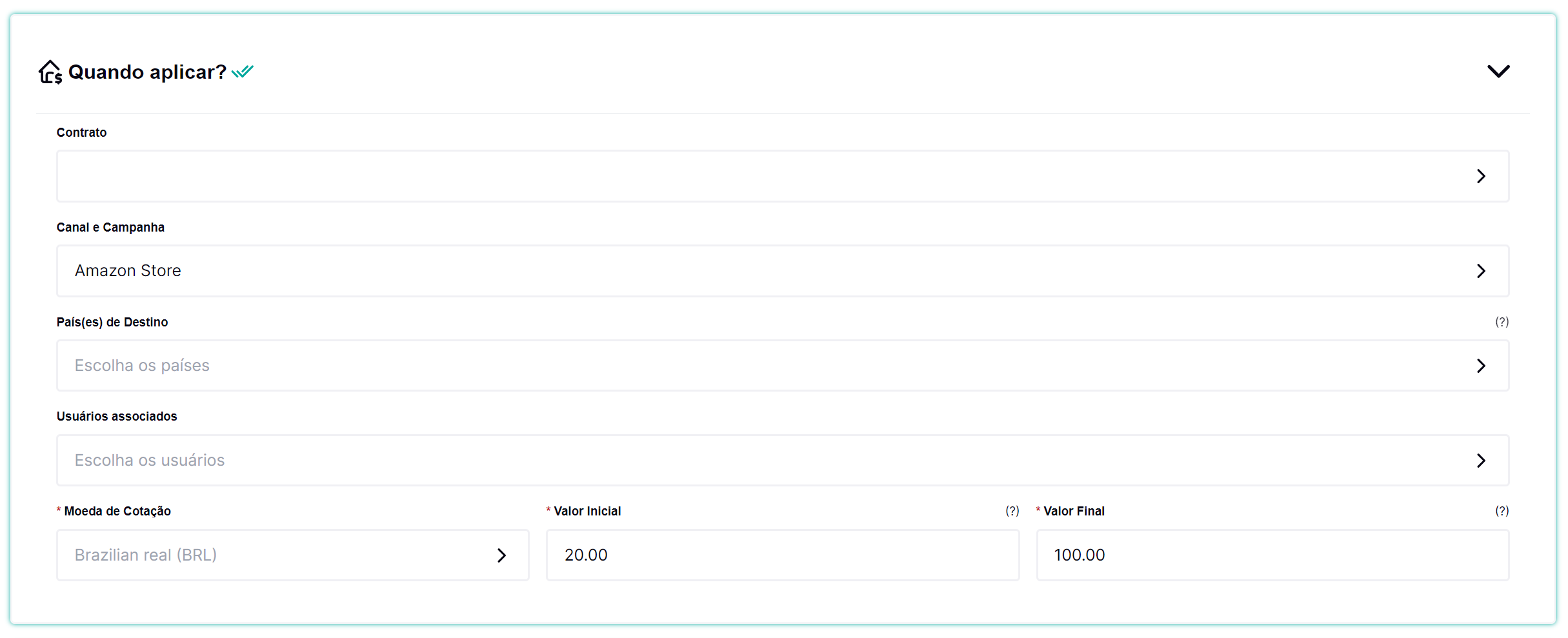1568x638 pixels.
Task: Open the Canal e Campanha field showing Amazon Store
Action: 761,271
